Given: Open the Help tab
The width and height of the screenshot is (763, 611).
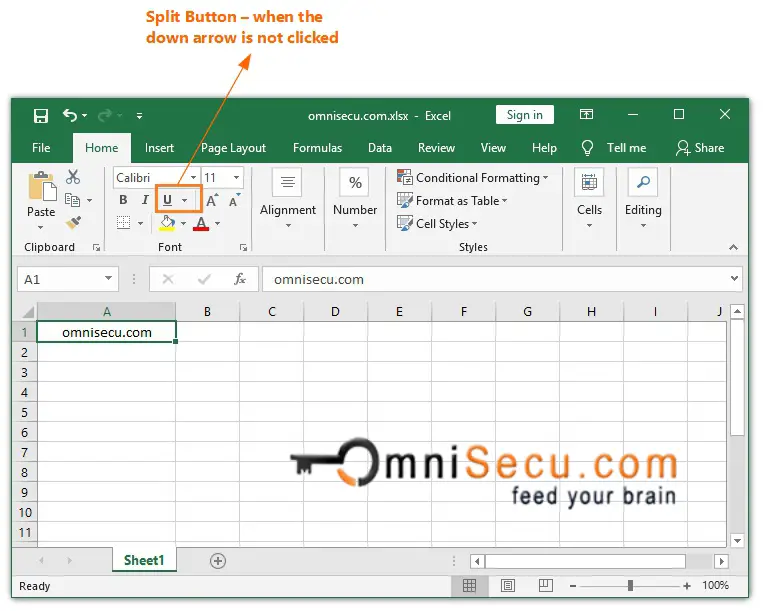Looking at the screenshot, I should point(544,148).
